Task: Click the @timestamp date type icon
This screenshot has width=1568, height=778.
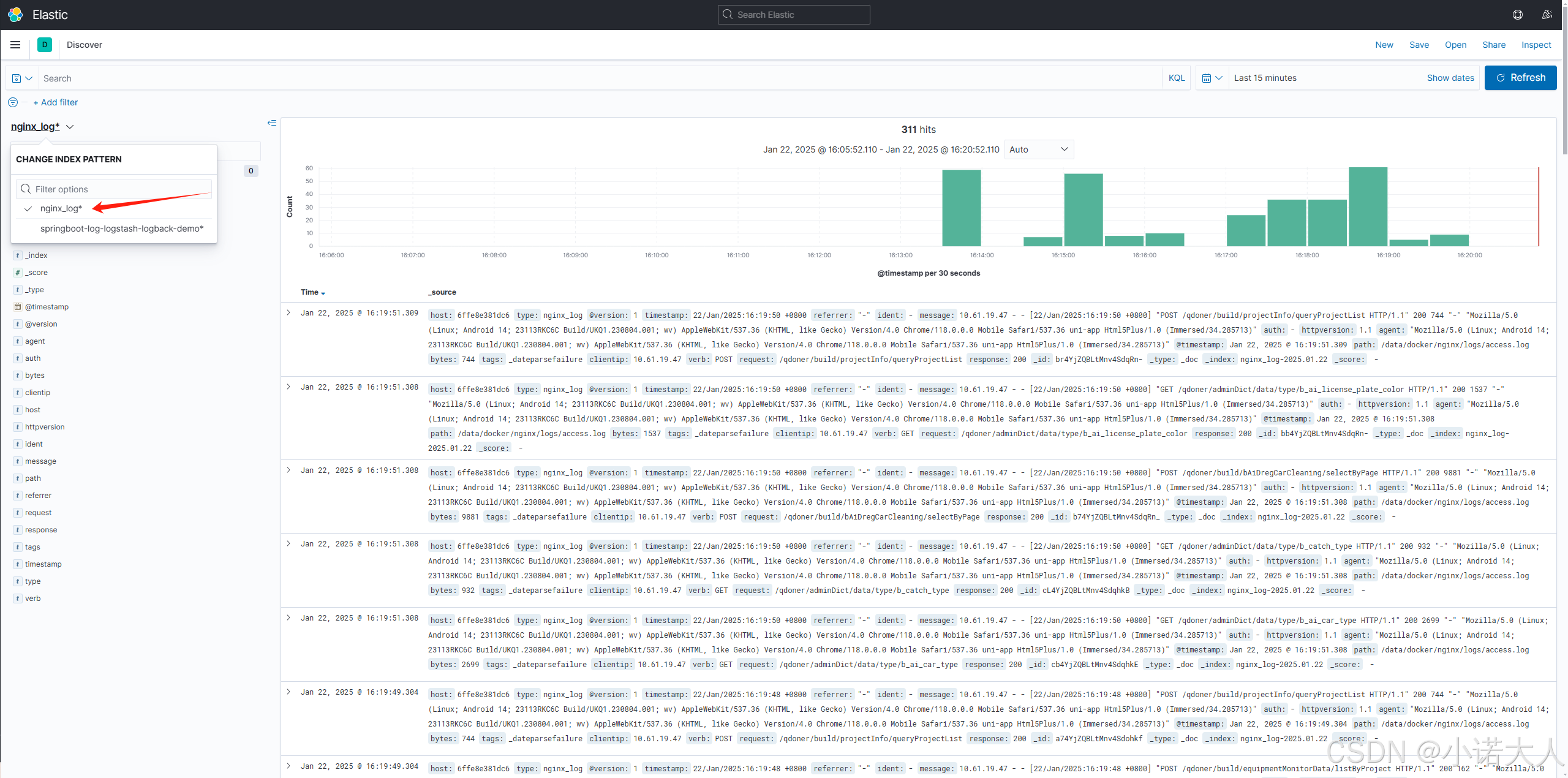Action: (x=18, y=307)
